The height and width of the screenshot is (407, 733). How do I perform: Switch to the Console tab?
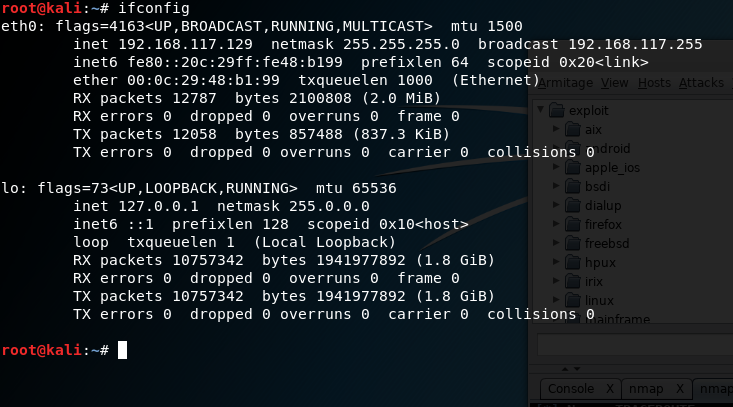[571, 389]
